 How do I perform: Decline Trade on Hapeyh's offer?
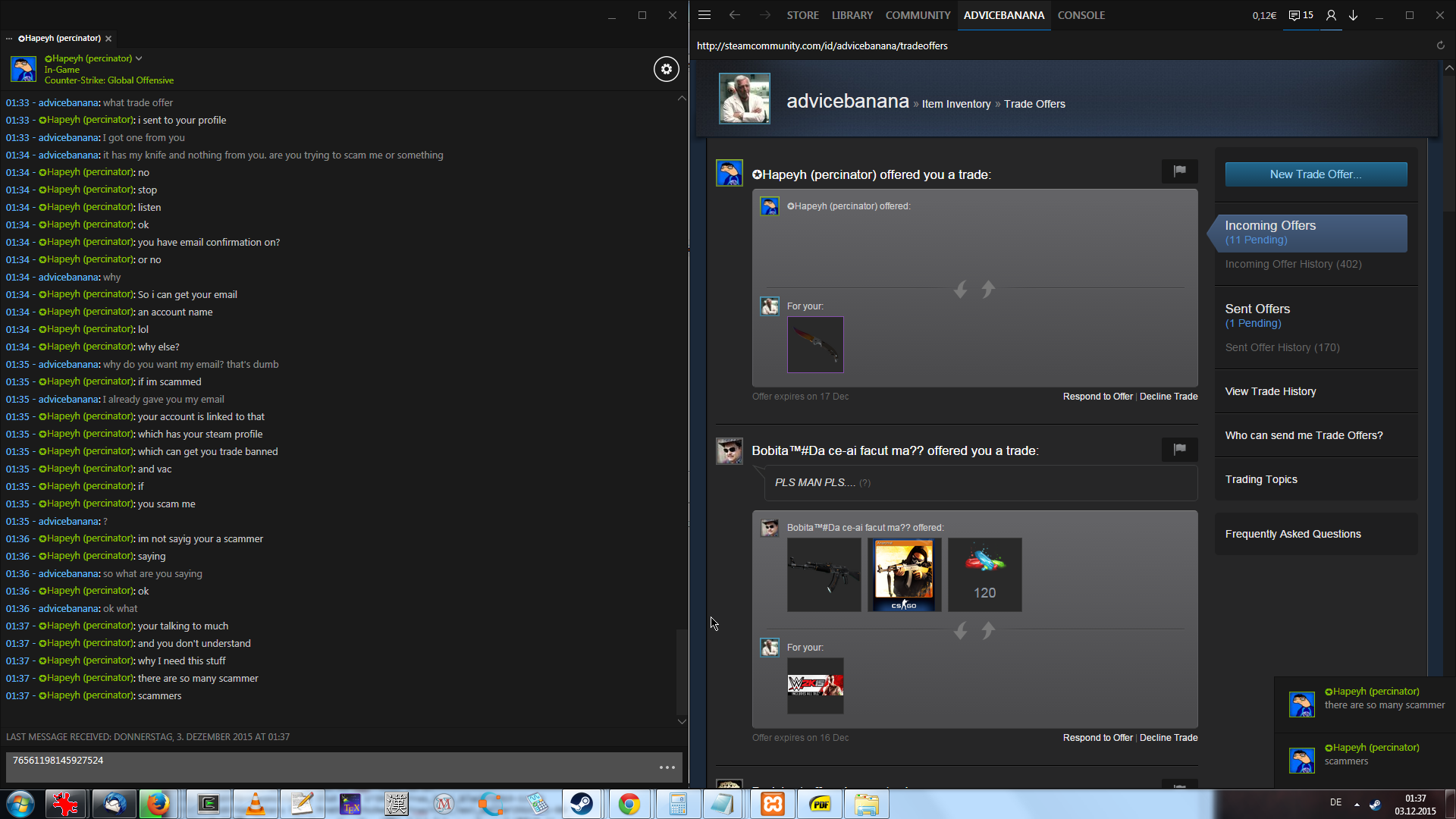click(1168, 397)
